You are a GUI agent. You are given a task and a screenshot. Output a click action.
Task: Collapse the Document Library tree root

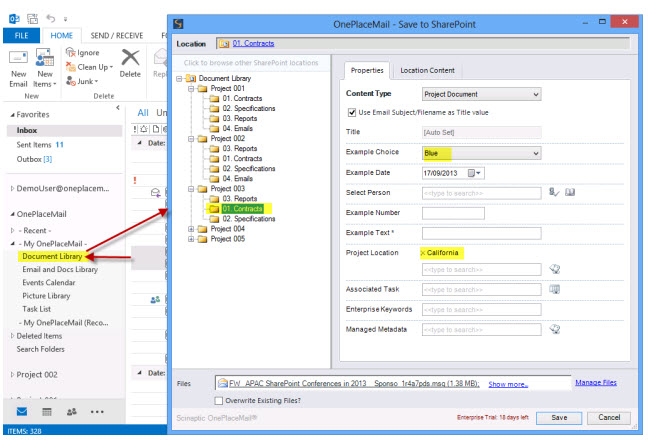(179, 78)
